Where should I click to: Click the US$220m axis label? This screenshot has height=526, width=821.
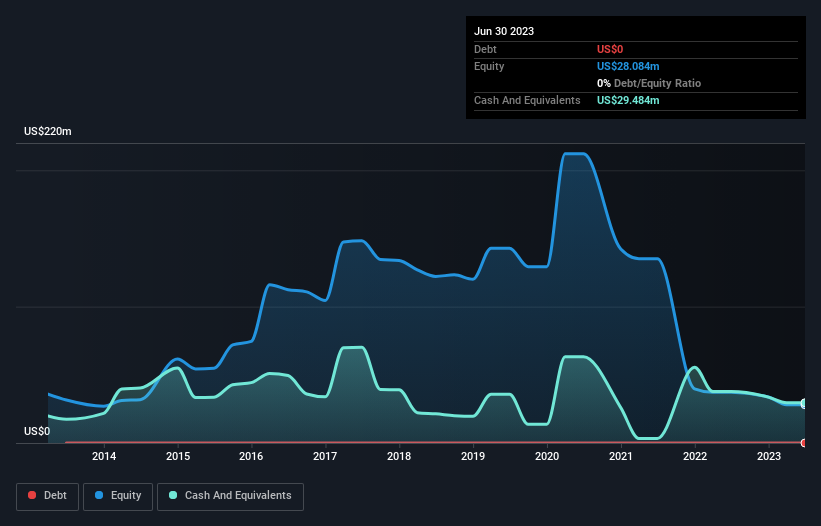tap(48, 131)
